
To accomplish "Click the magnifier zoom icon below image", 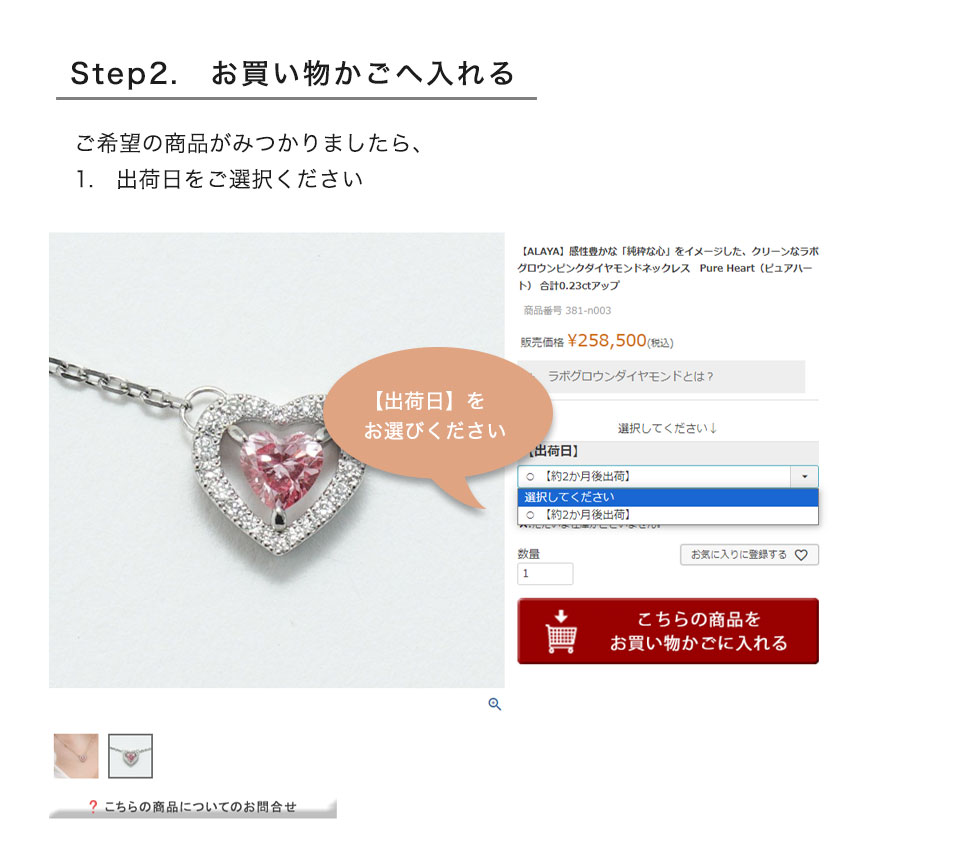I will tap(494, 704).
